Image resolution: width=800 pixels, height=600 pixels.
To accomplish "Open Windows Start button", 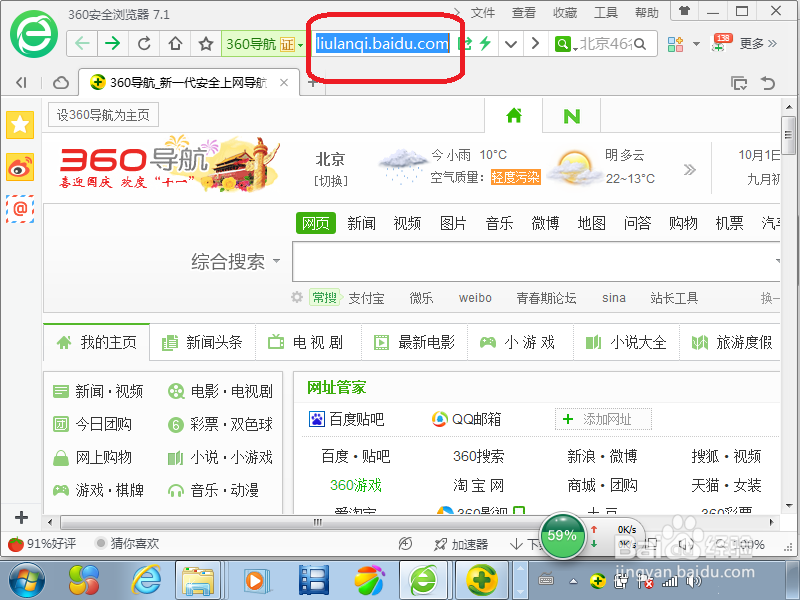I will (27, 580).
